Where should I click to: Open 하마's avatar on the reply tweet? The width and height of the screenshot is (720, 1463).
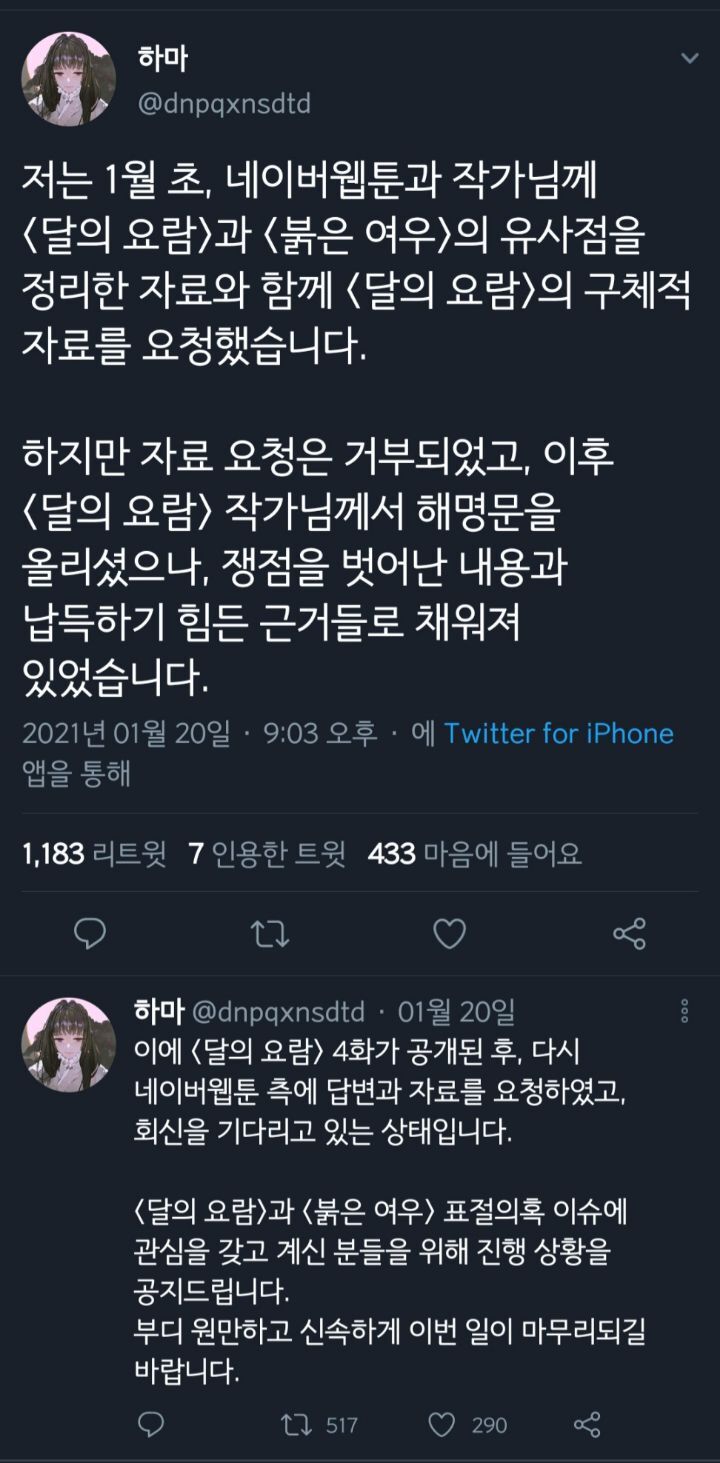click(x=69, y=1044)
